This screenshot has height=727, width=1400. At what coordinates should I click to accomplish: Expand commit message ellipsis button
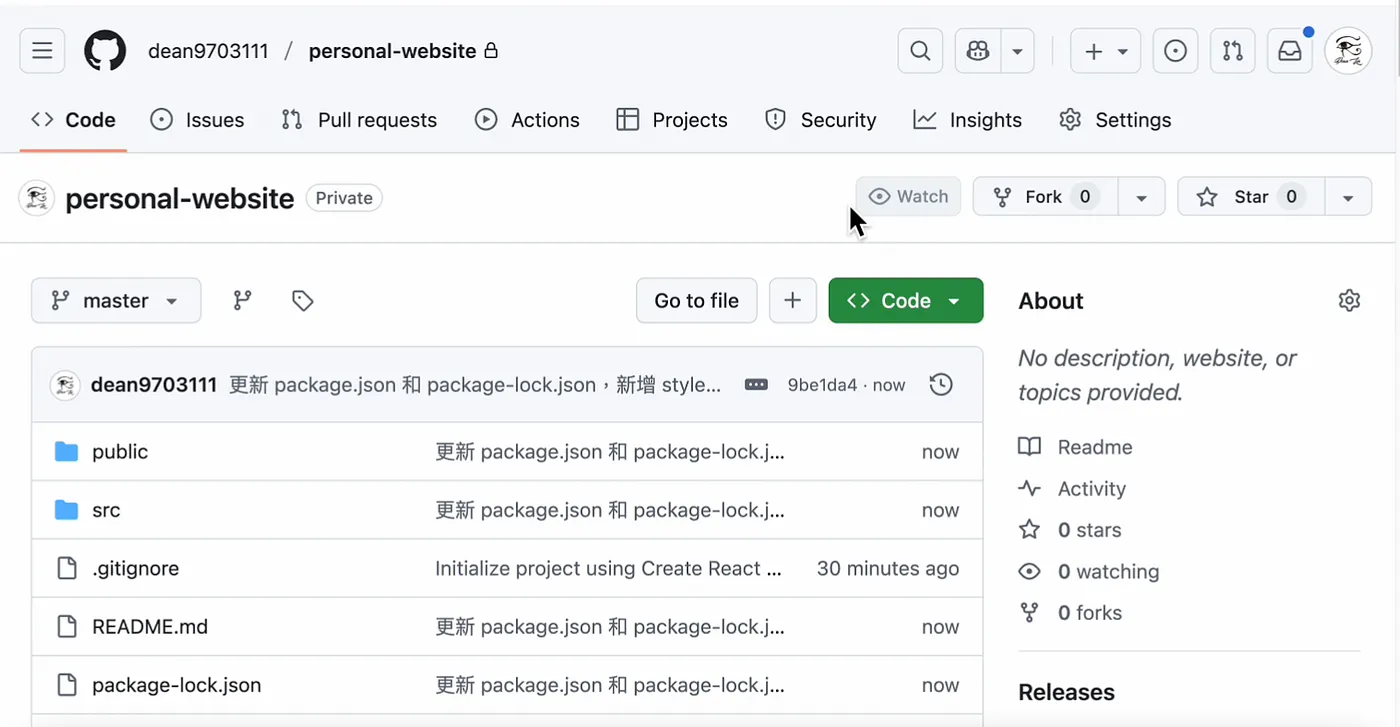click(756, 385)
